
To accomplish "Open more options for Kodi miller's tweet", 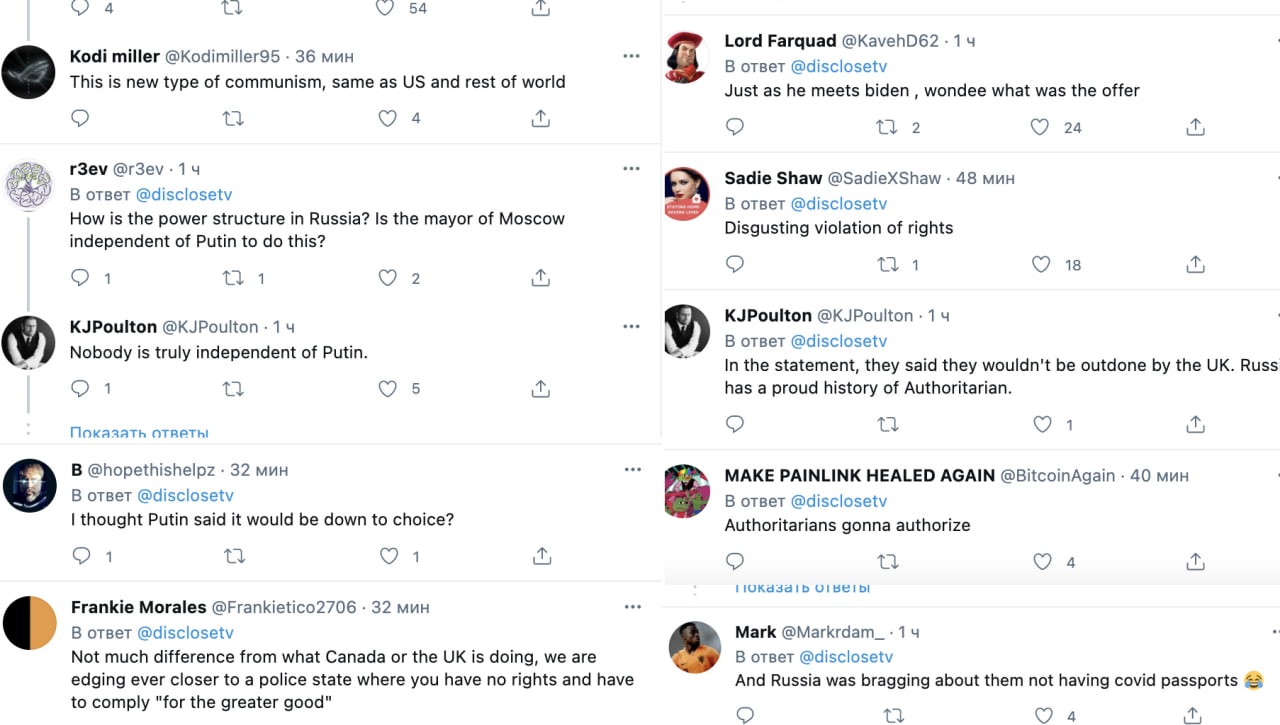I will tap(631, 56).
